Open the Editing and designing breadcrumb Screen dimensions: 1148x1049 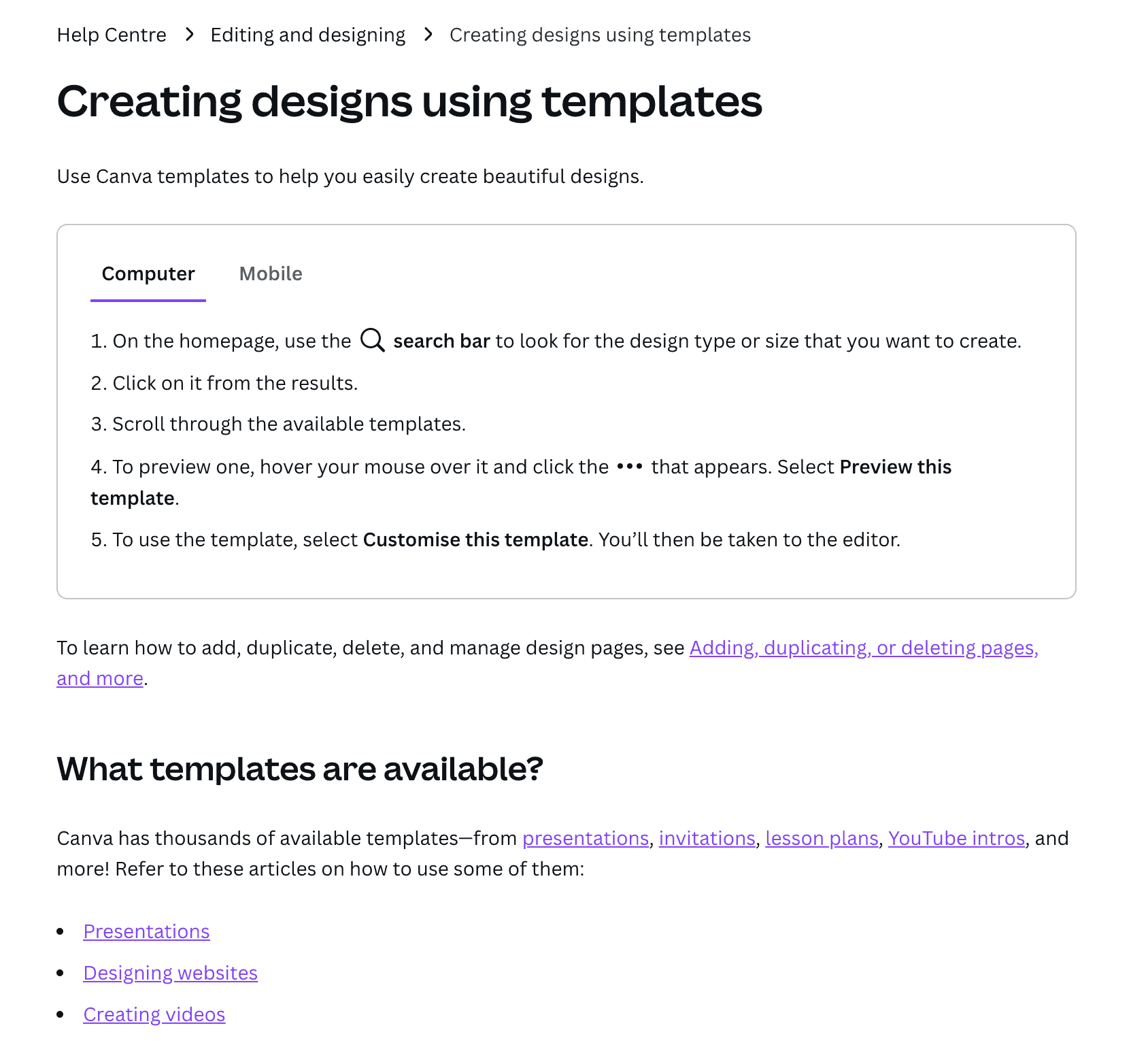pyautogui.click(x=307, y=34)
